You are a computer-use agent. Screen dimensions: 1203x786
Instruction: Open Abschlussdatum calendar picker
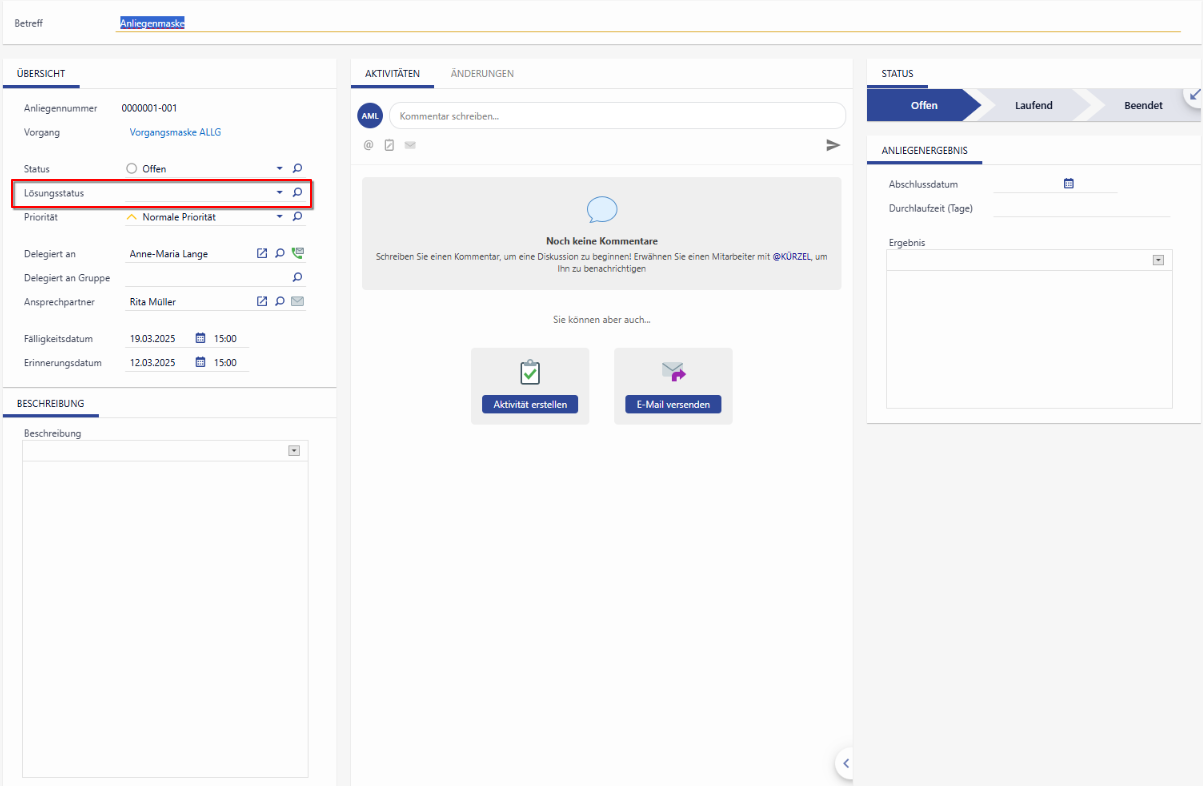pos(1069,184)
